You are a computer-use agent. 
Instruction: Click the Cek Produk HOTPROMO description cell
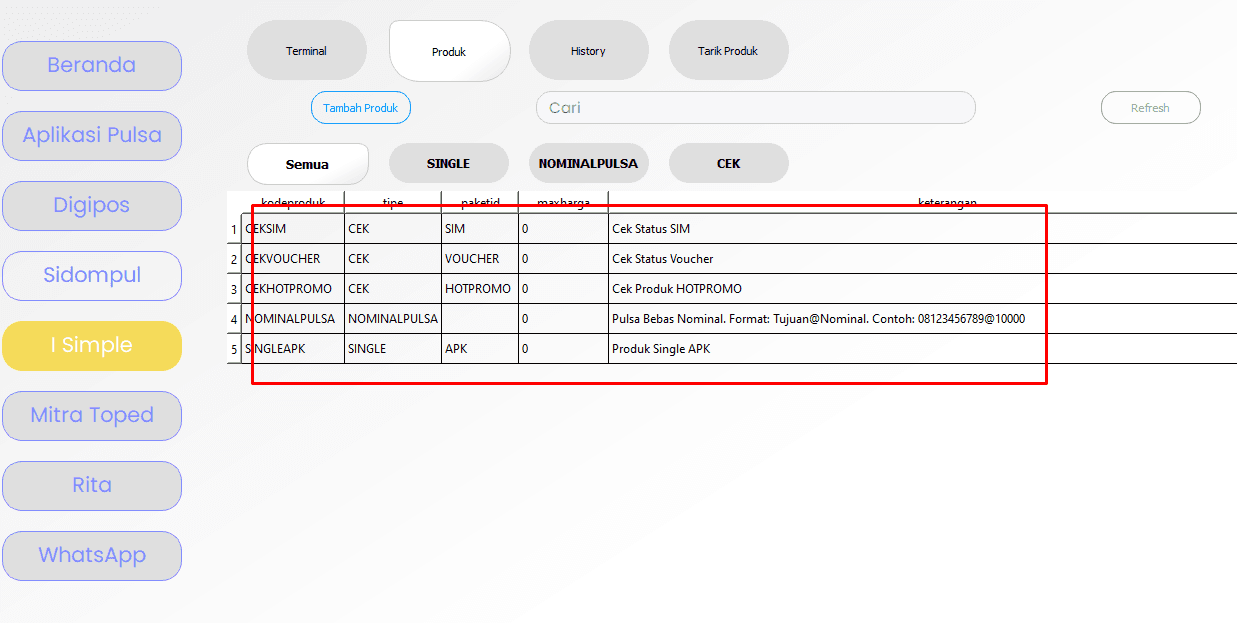click(677, 289)
